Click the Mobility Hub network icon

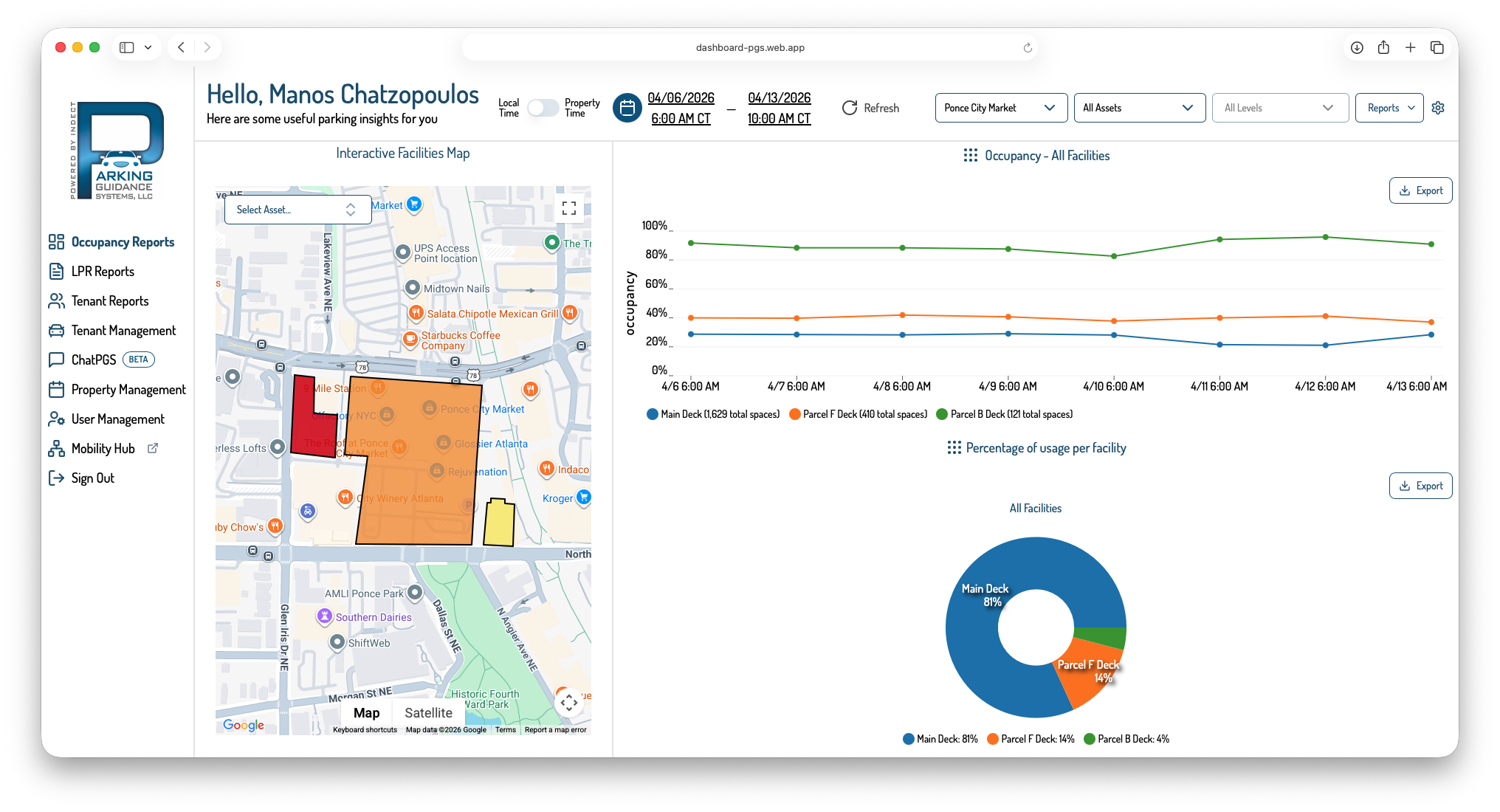(56, 449)
